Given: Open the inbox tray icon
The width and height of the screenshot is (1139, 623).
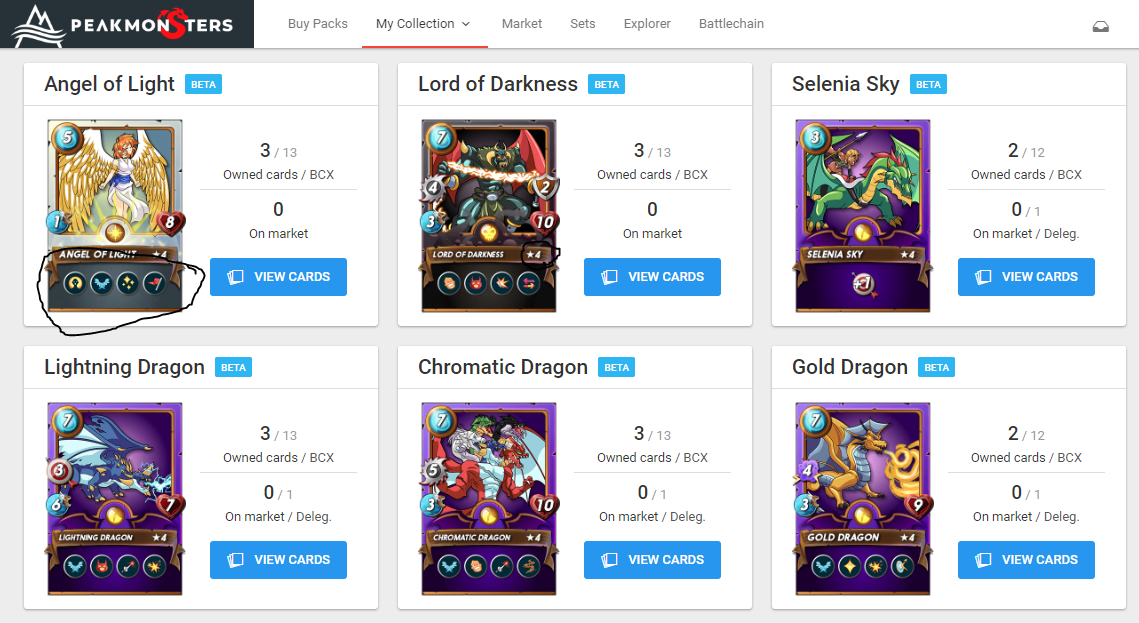Looking at the screenshot, I should [x=1101, y=27].
